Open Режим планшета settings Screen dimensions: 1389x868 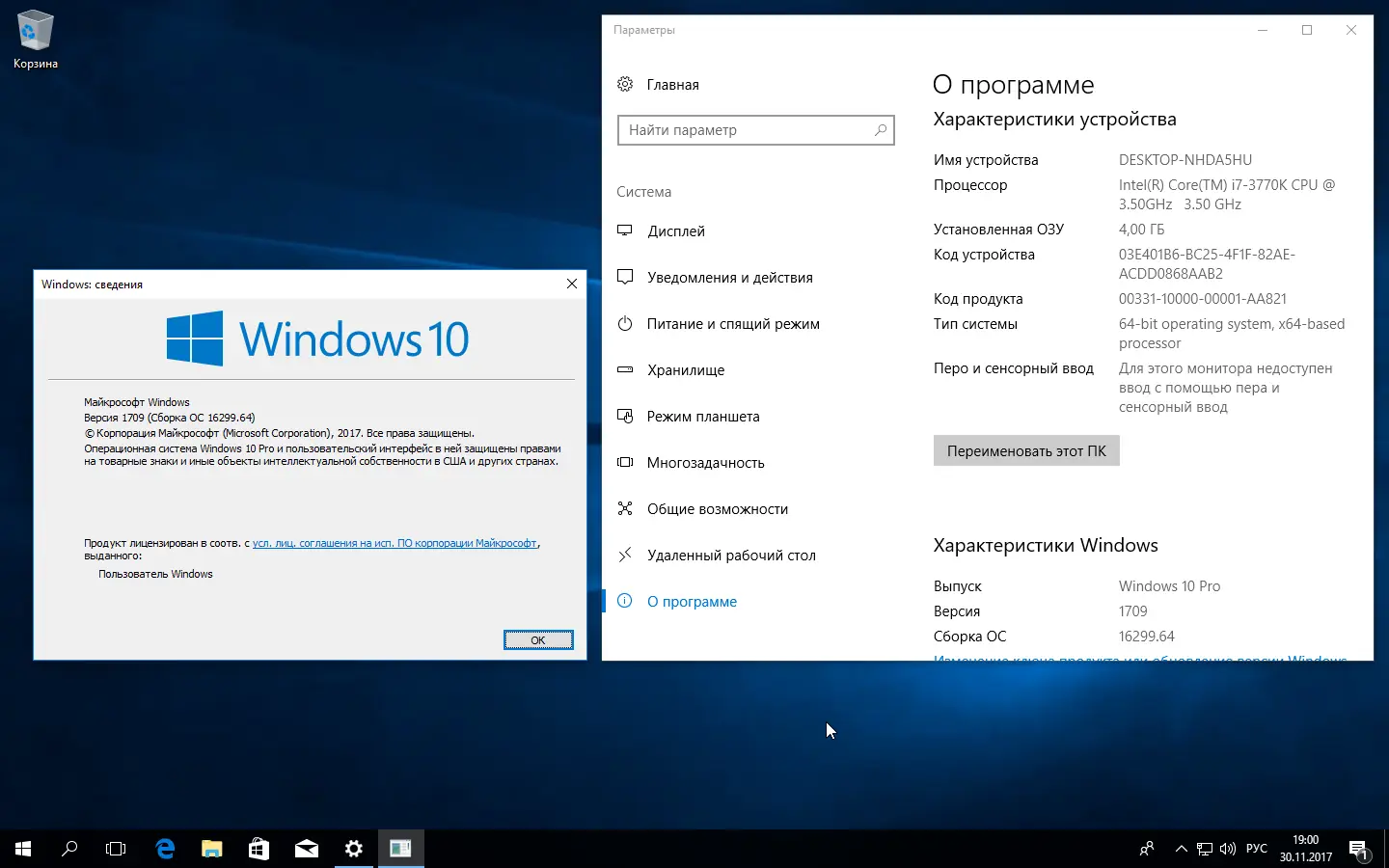(702, 416)
